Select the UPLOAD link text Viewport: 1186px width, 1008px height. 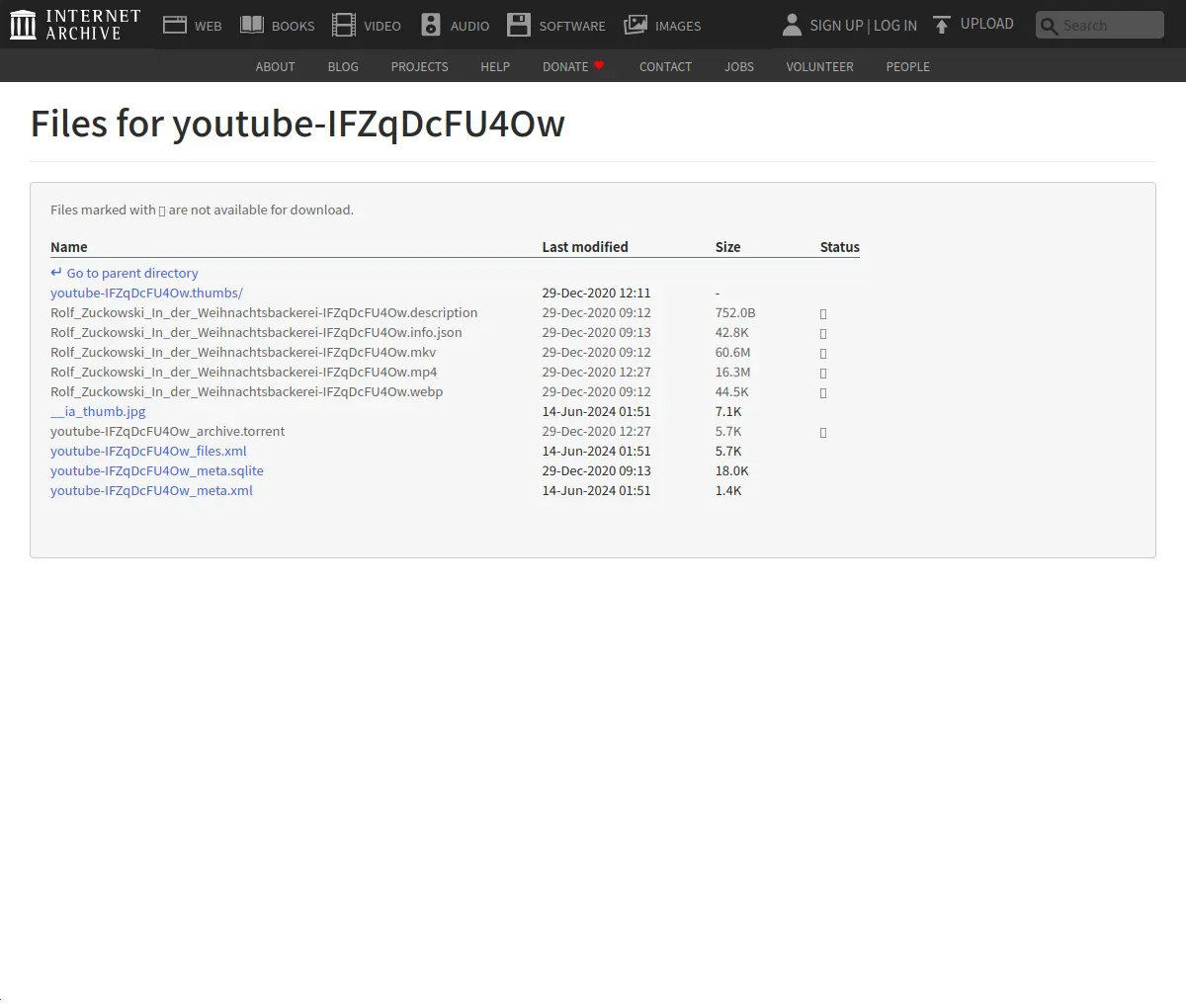click(986, 24)
